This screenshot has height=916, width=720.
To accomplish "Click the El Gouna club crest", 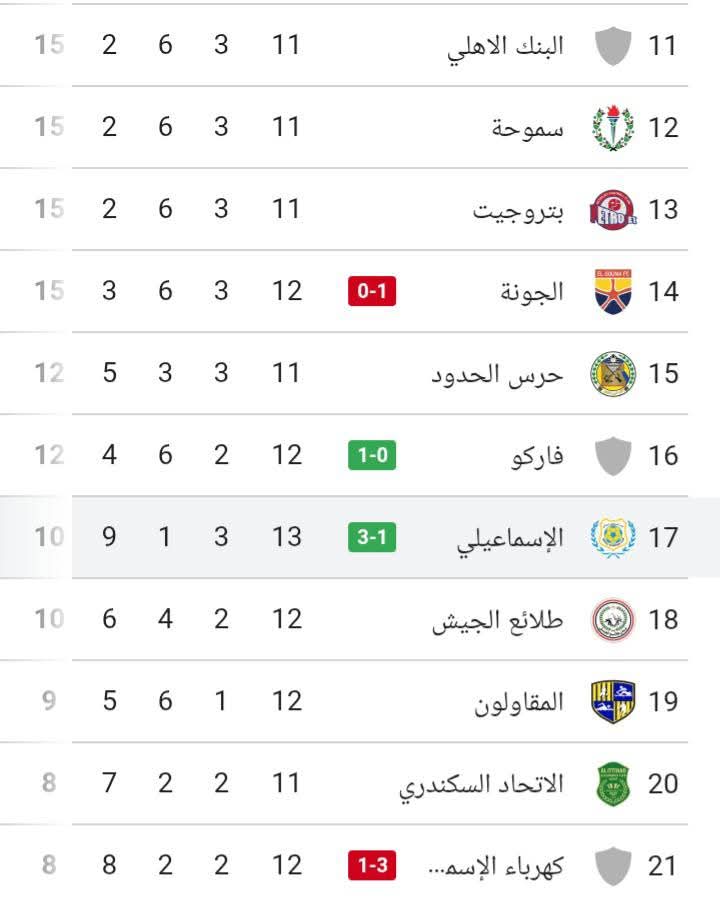I will pyautogui.click(x=613, y=292).
